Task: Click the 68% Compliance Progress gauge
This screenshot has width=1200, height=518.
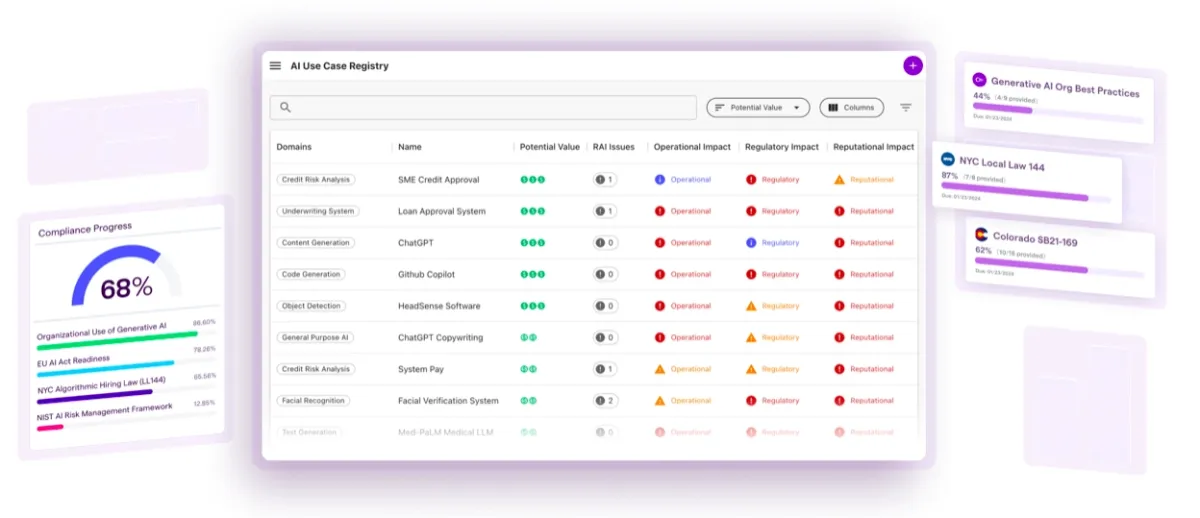Action: tap(126, 278)
